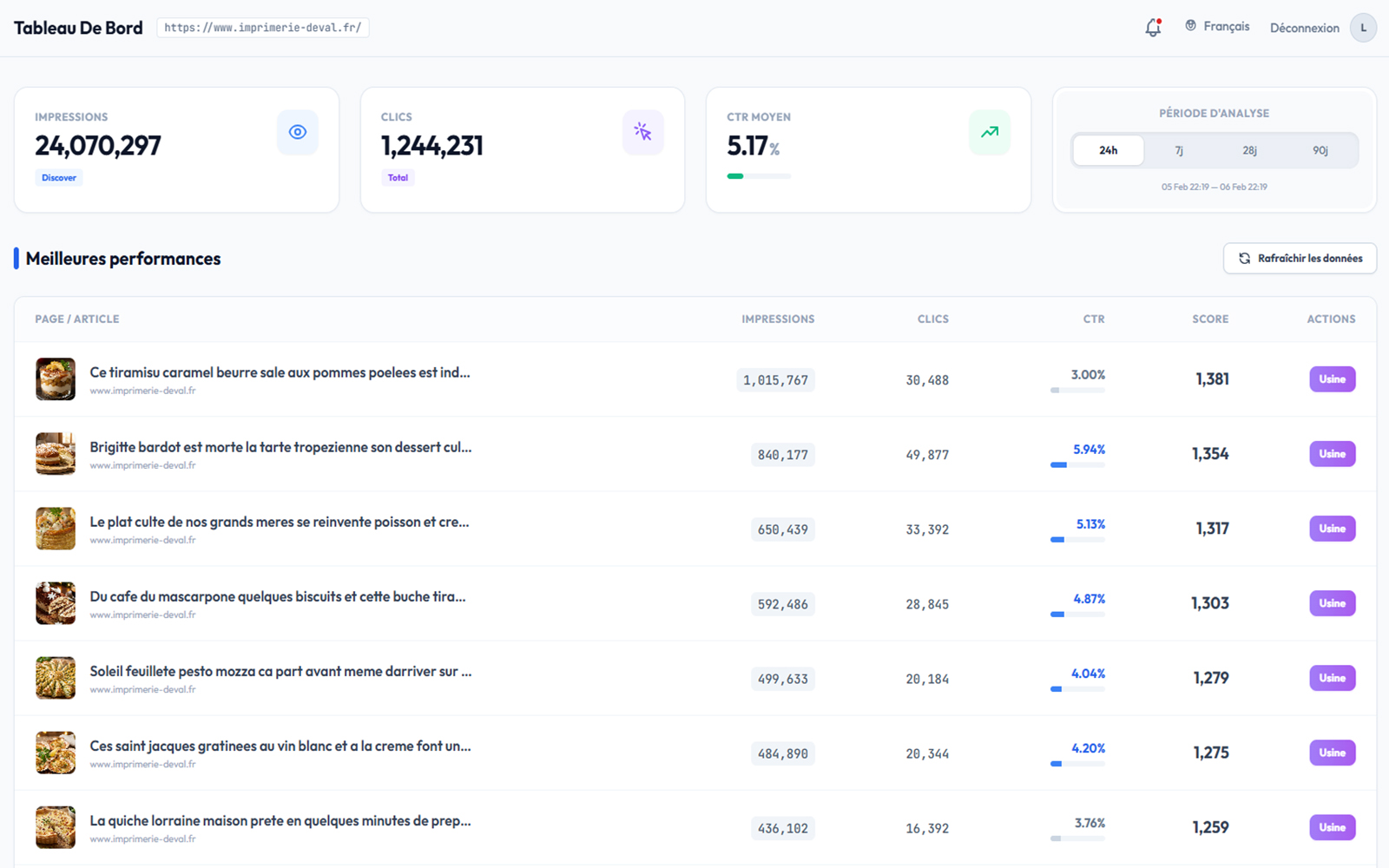Screen dimensions: 1389x868
Task: Open the user avatar labeled L
Action: (1363, 28)
